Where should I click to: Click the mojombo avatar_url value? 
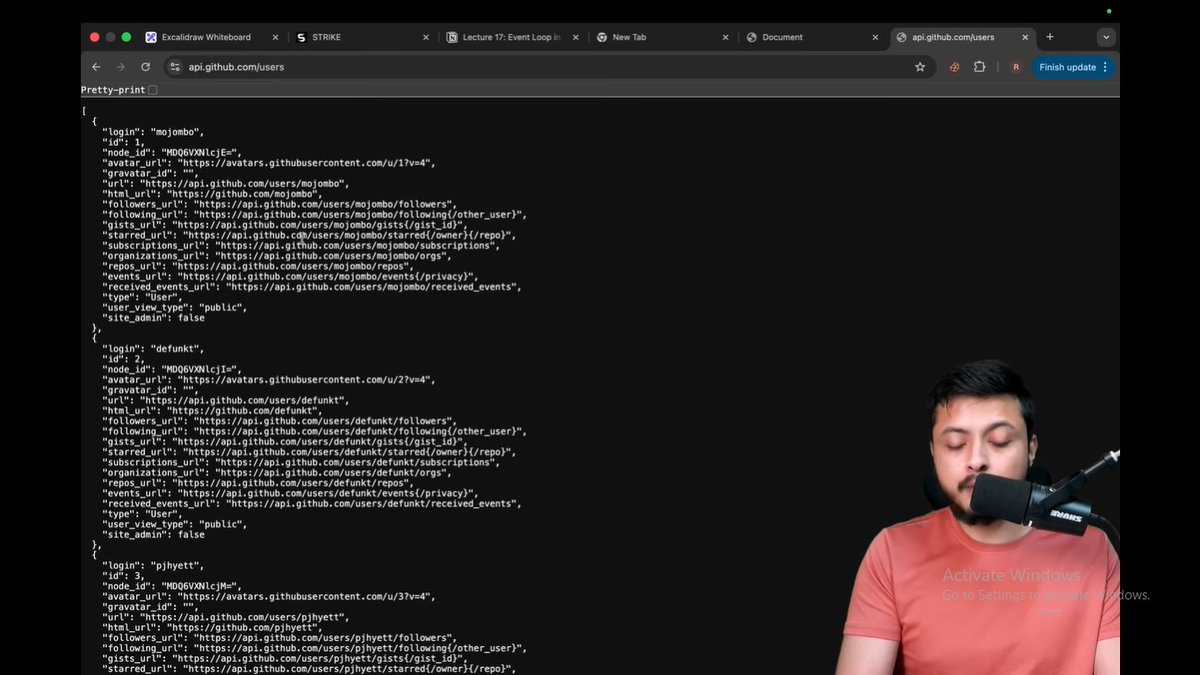pos(307,163)
